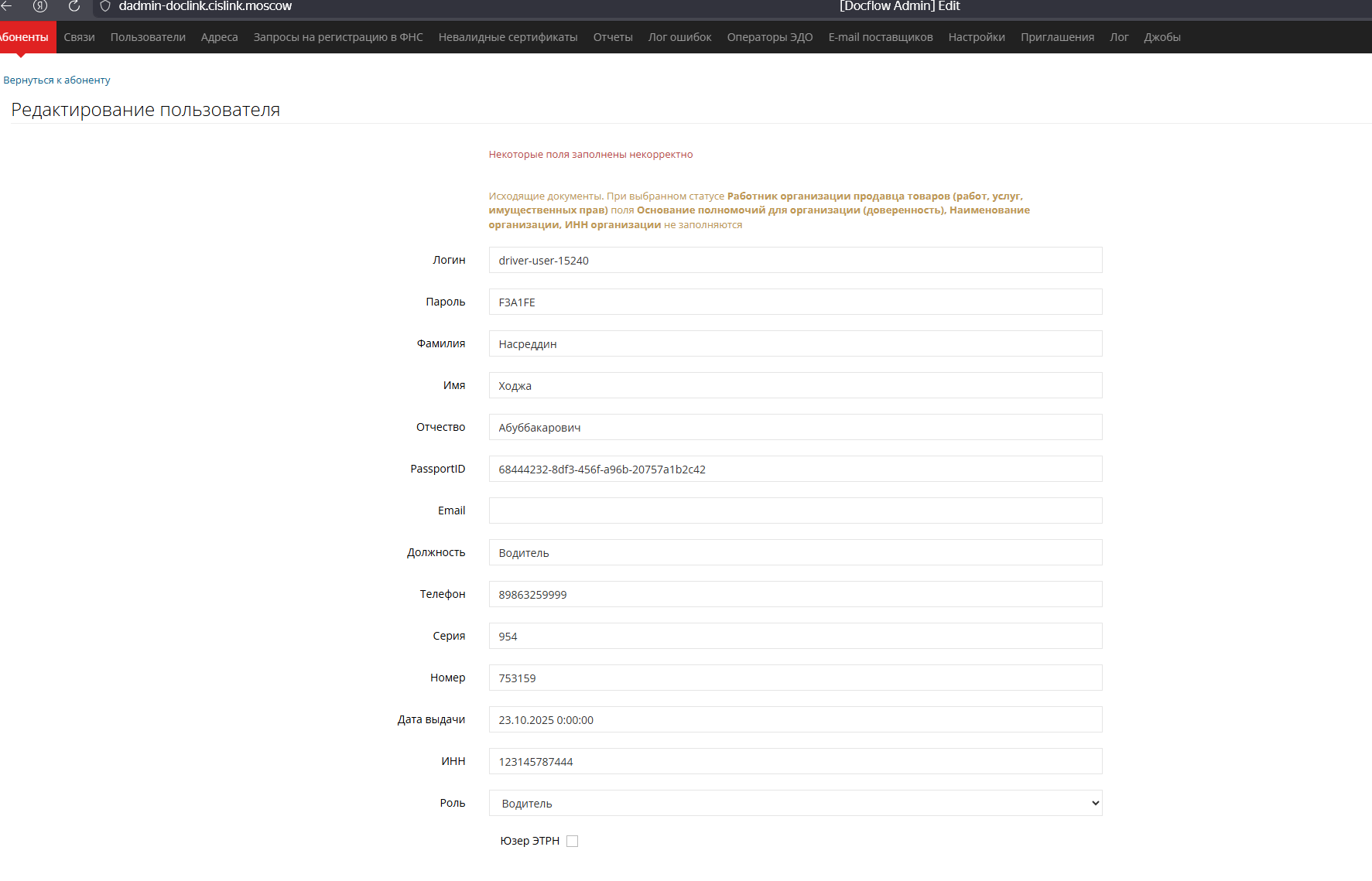Focus the Дата выдачи input field
Image resolution: width=1372 pixels, height=881 pixels.
point(795,719)
